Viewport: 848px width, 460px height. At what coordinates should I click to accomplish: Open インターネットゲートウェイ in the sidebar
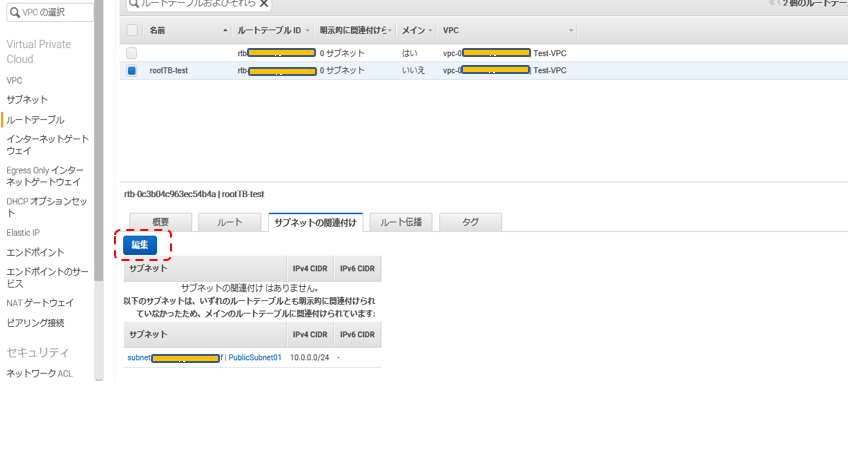pyautogui.click(x=48, y=145)
